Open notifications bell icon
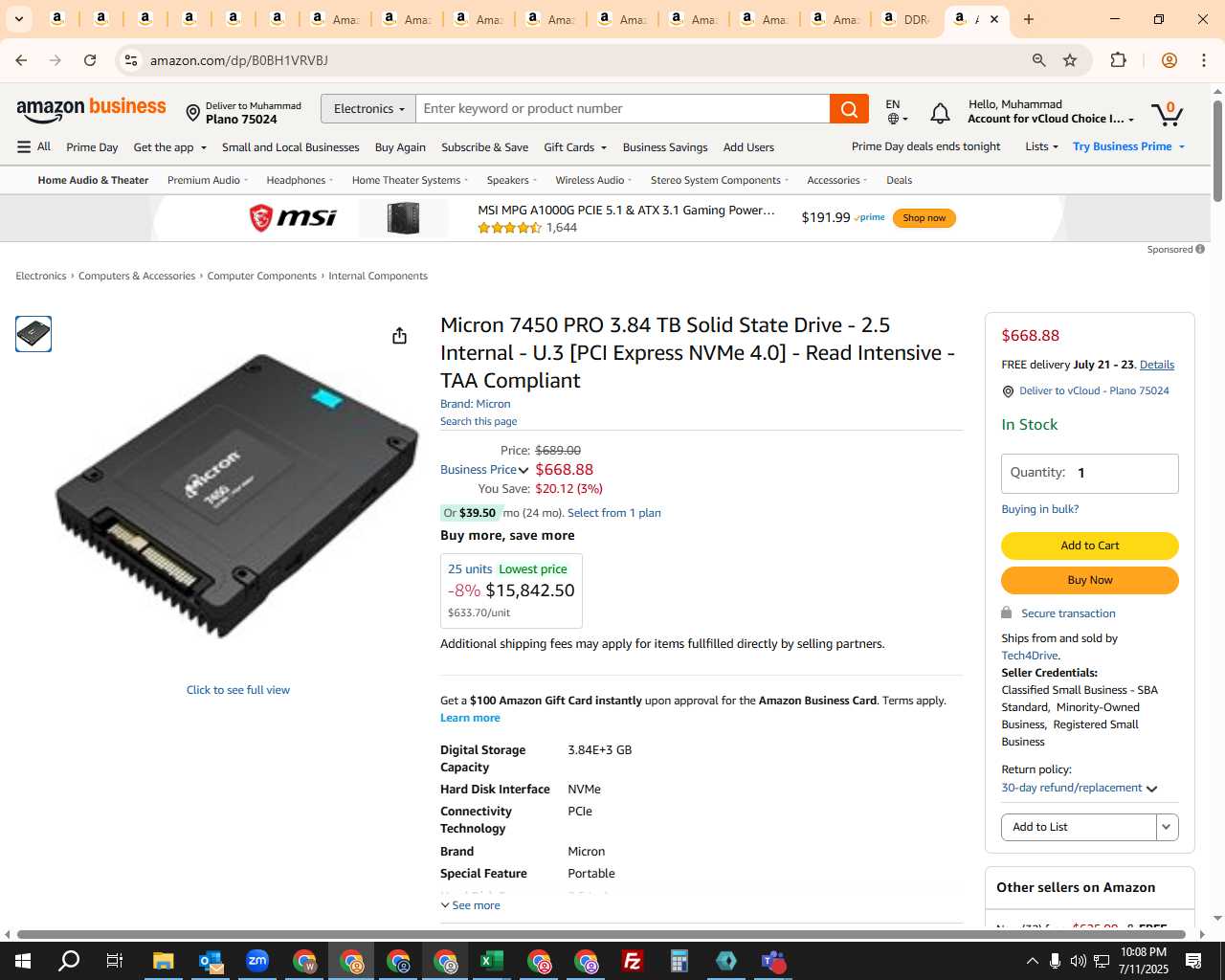 [940, 114]
